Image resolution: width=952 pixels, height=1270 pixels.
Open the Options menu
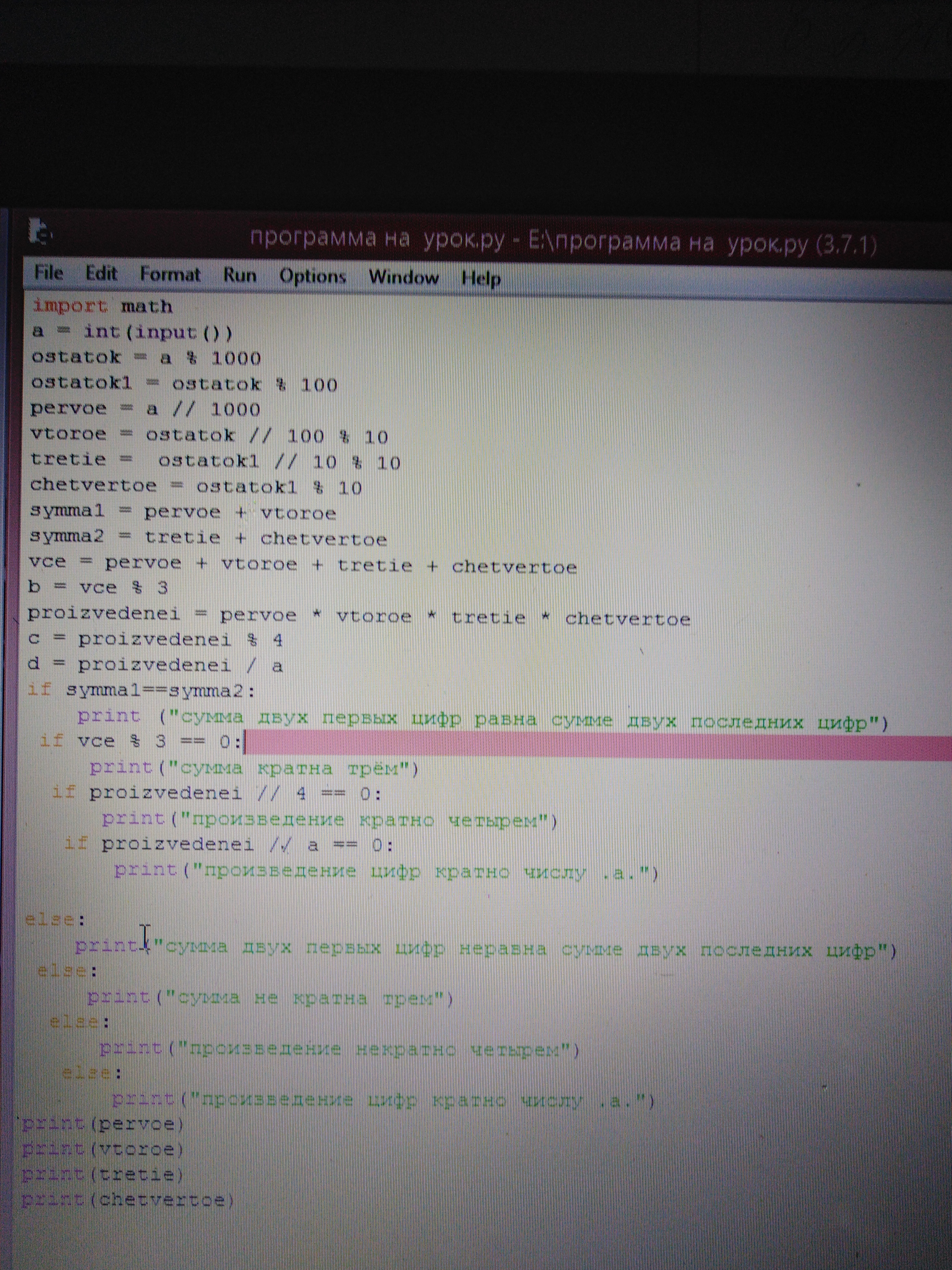click(312, 277)
